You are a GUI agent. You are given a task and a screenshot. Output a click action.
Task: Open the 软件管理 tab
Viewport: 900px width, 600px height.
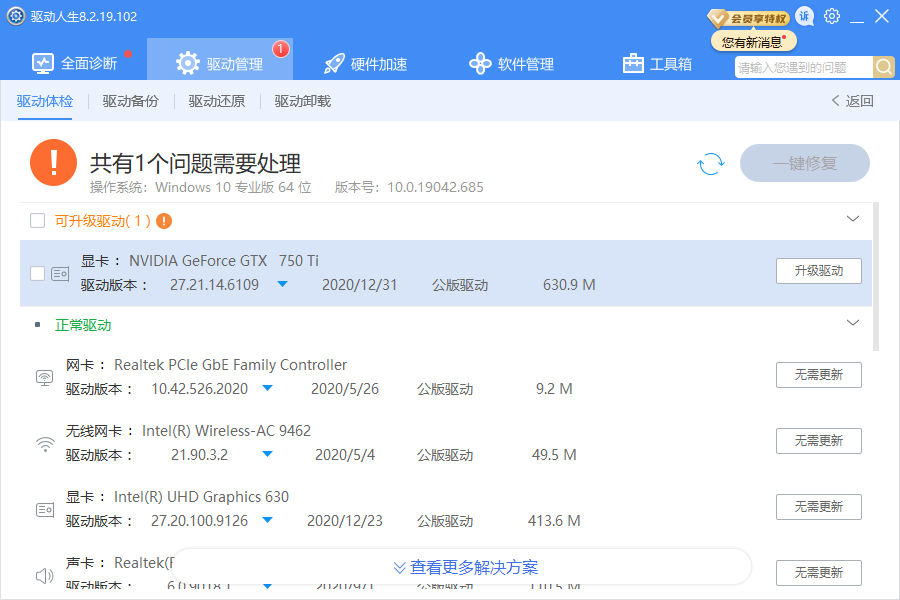pyautogui.click(x=511, y=63)
